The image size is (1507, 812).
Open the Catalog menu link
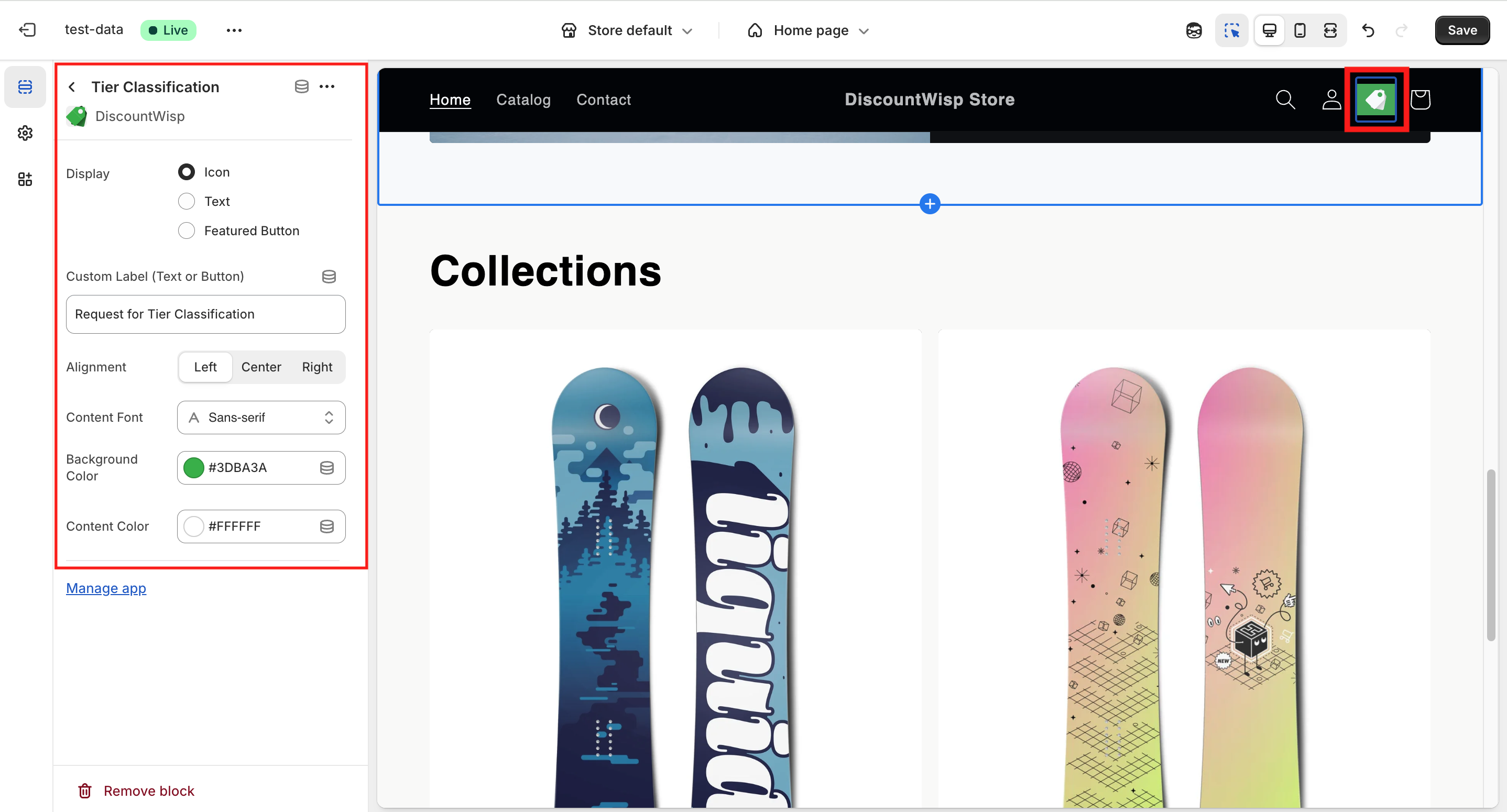pos(523,100)
